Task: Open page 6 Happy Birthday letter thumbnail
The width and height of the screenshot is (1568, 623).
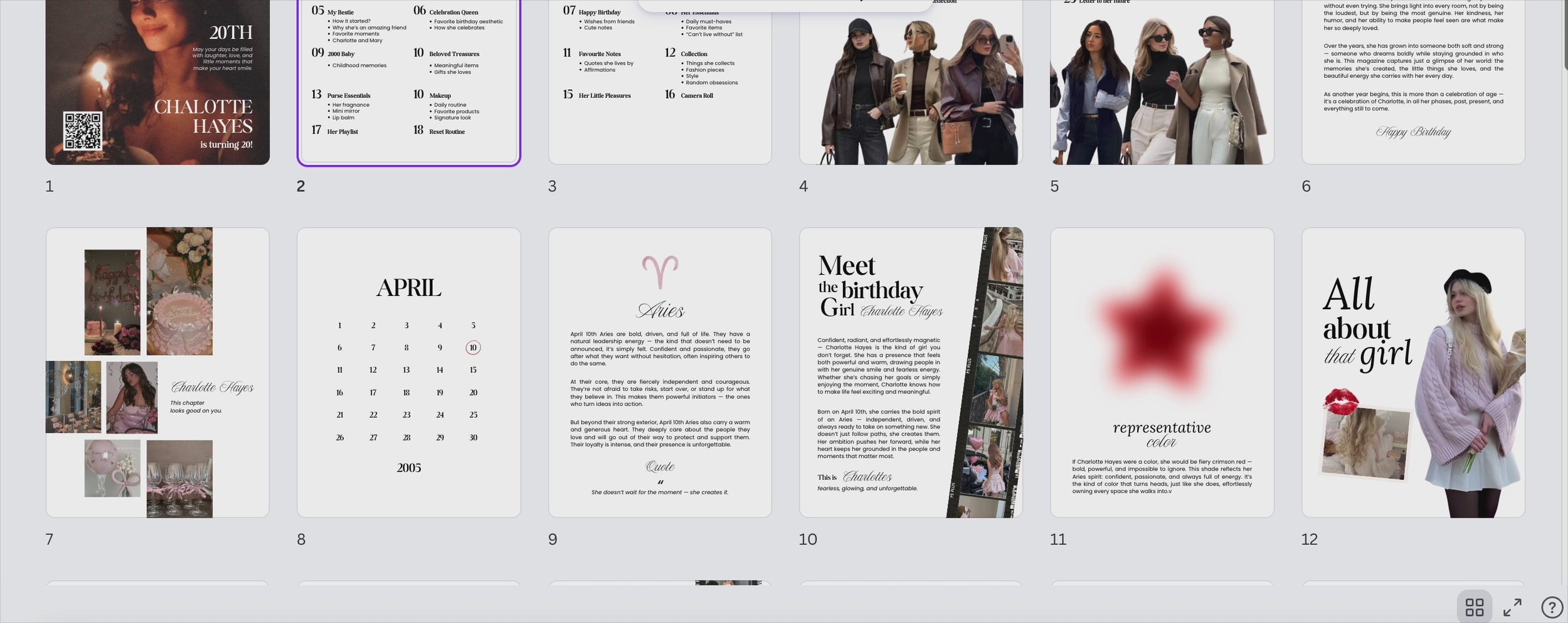Action: 1413,82
